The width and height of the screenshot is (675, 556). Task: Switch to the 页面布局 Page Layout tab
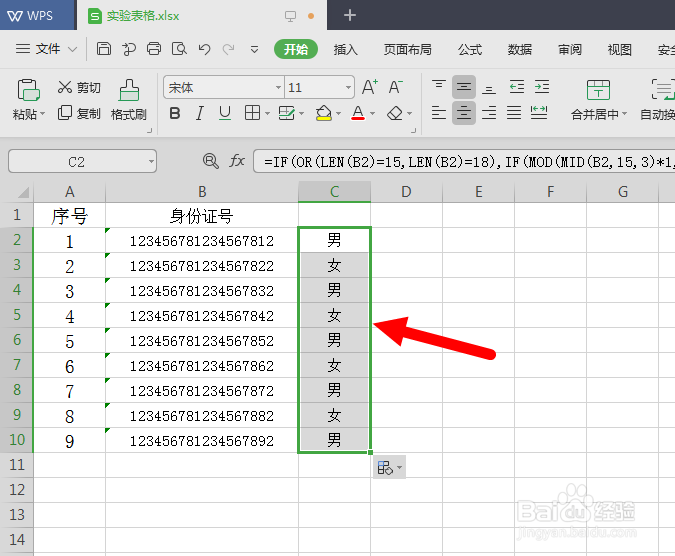pos(407,50)
